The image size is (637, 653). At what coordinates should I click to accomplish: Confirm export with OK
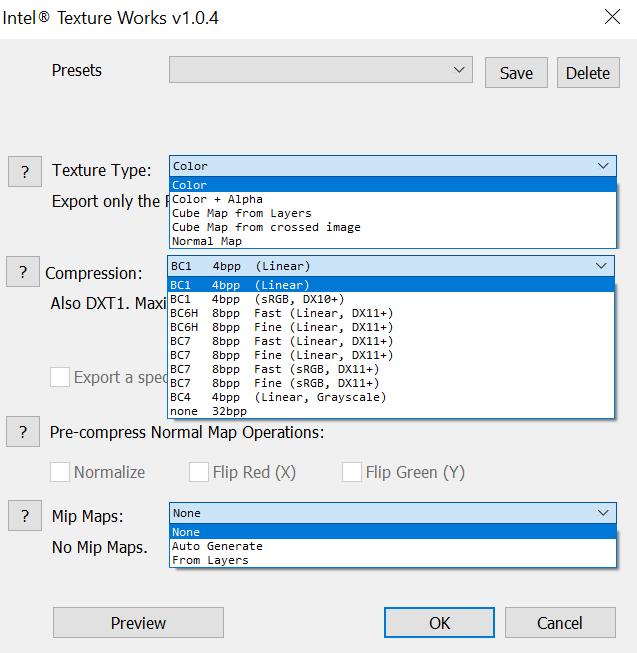tap(439, 623)
